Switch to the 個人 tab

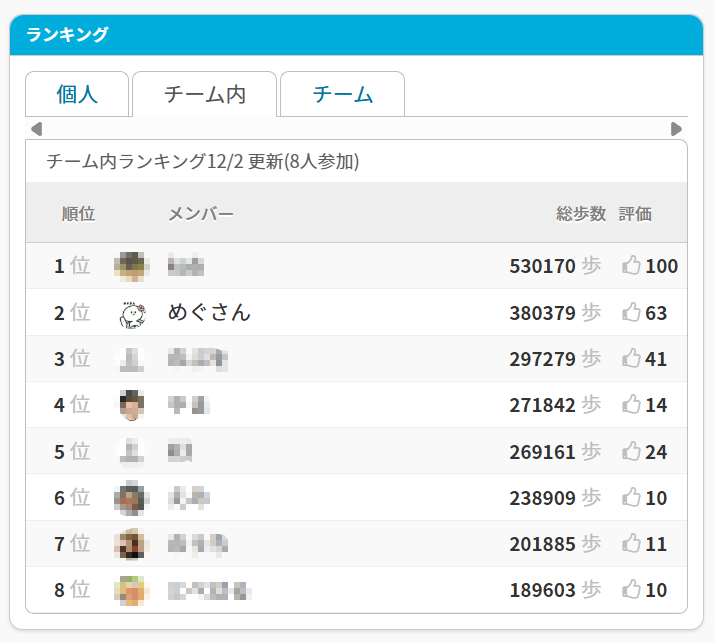[77, 95]
